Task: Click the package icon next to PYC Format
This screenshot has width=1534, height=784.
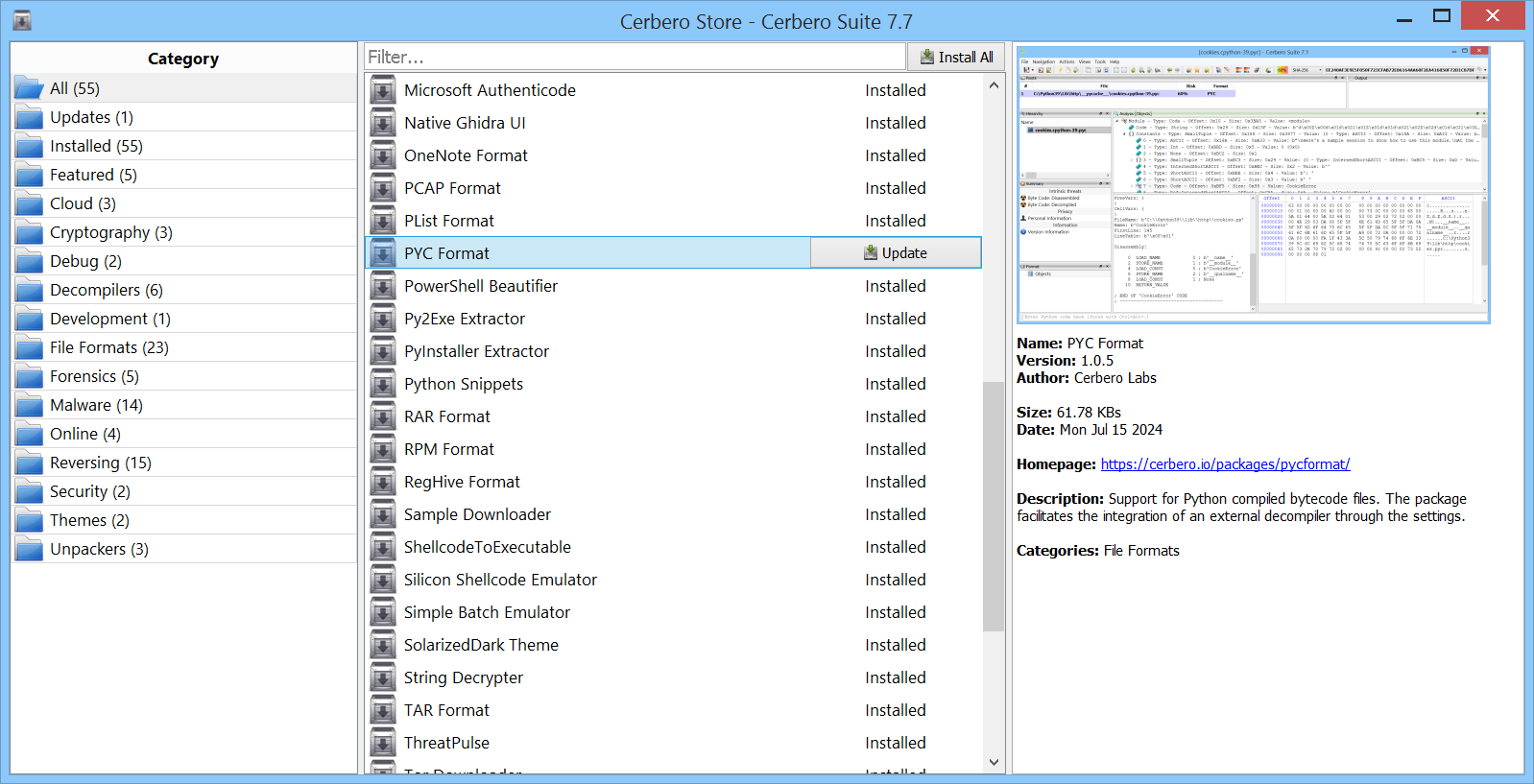Action: pos(383,254)
